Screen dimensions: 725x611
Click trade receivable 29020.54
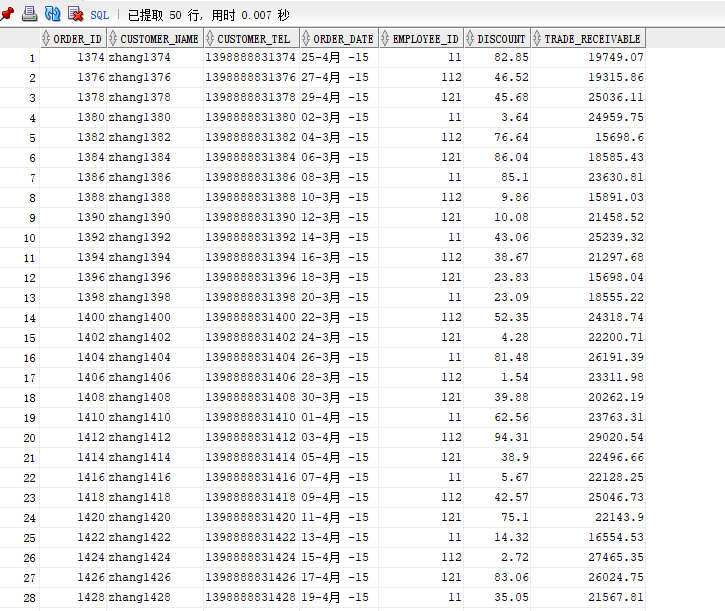tap(588, 437)
